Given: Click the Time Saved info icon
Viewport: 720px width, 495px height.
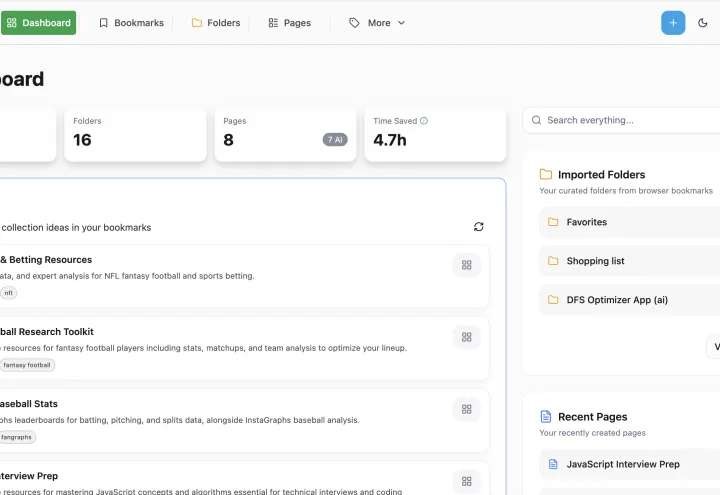Looking at the screenshot, I should pyautogui.click(x=424, y=121).
